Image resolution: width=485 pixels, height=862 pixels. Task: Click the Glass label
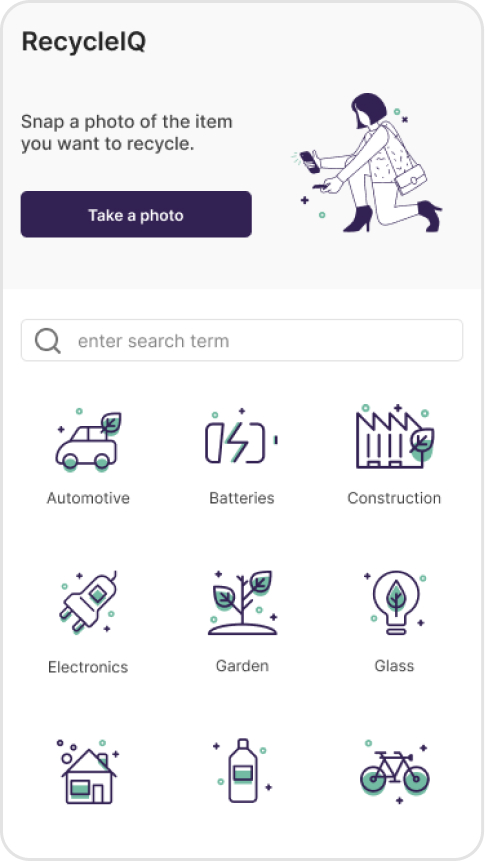pos(394,666)
